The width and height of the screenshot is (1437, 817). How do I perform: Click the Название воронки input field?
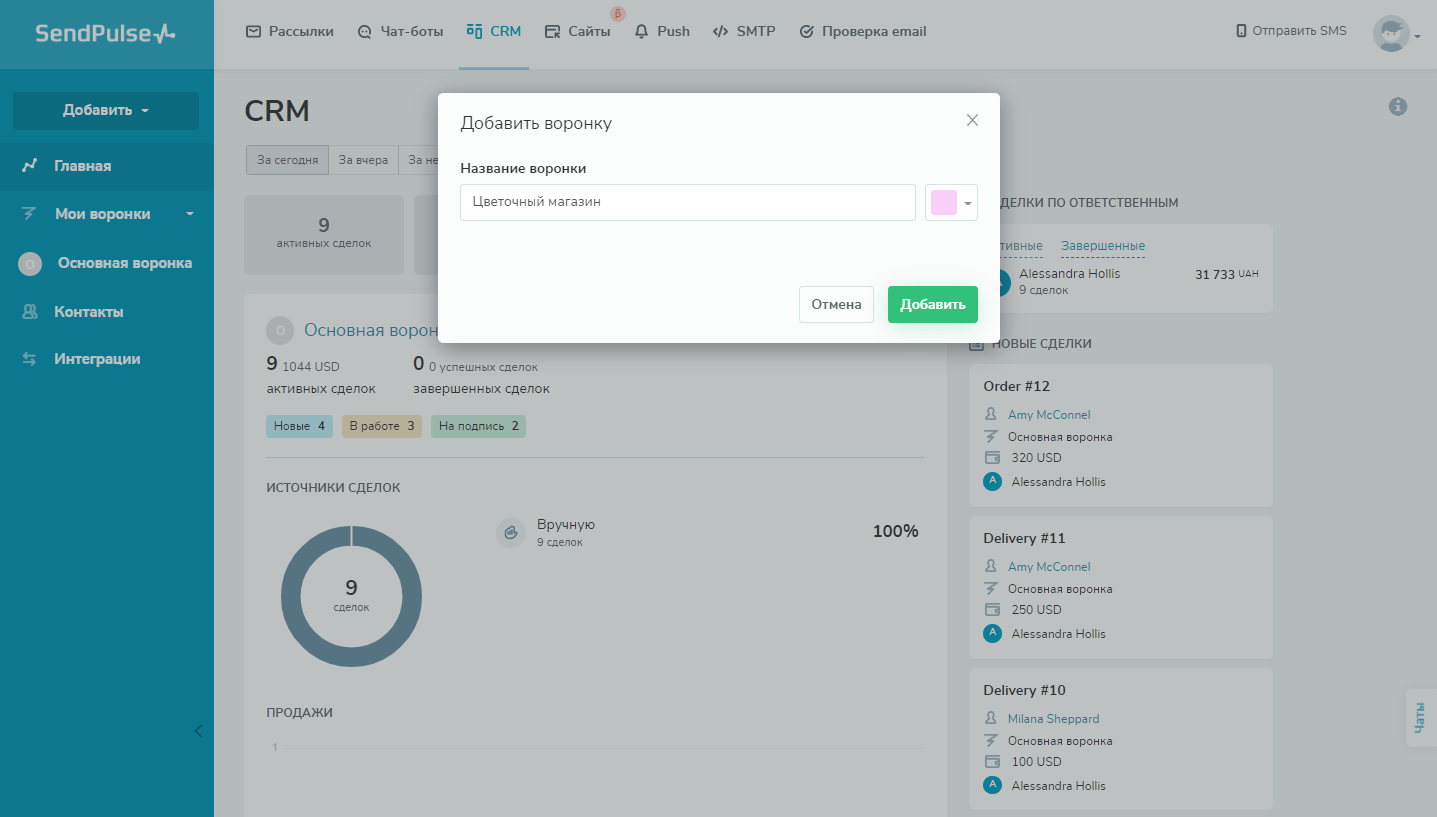tap(687, 202)
